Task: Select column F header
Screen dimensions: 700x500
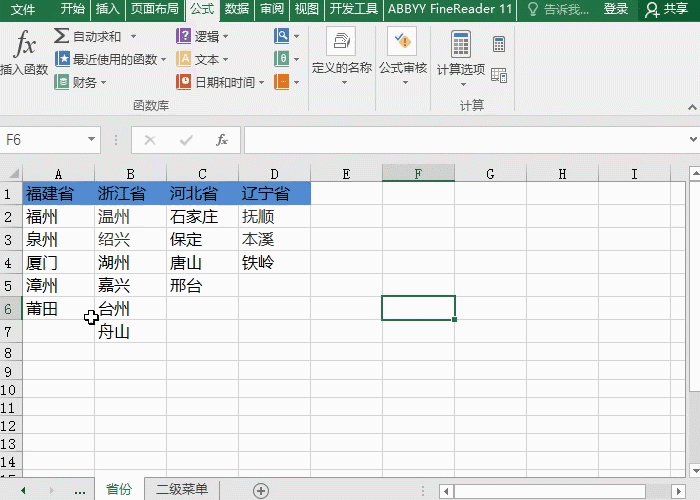Action: pos(418,173)
